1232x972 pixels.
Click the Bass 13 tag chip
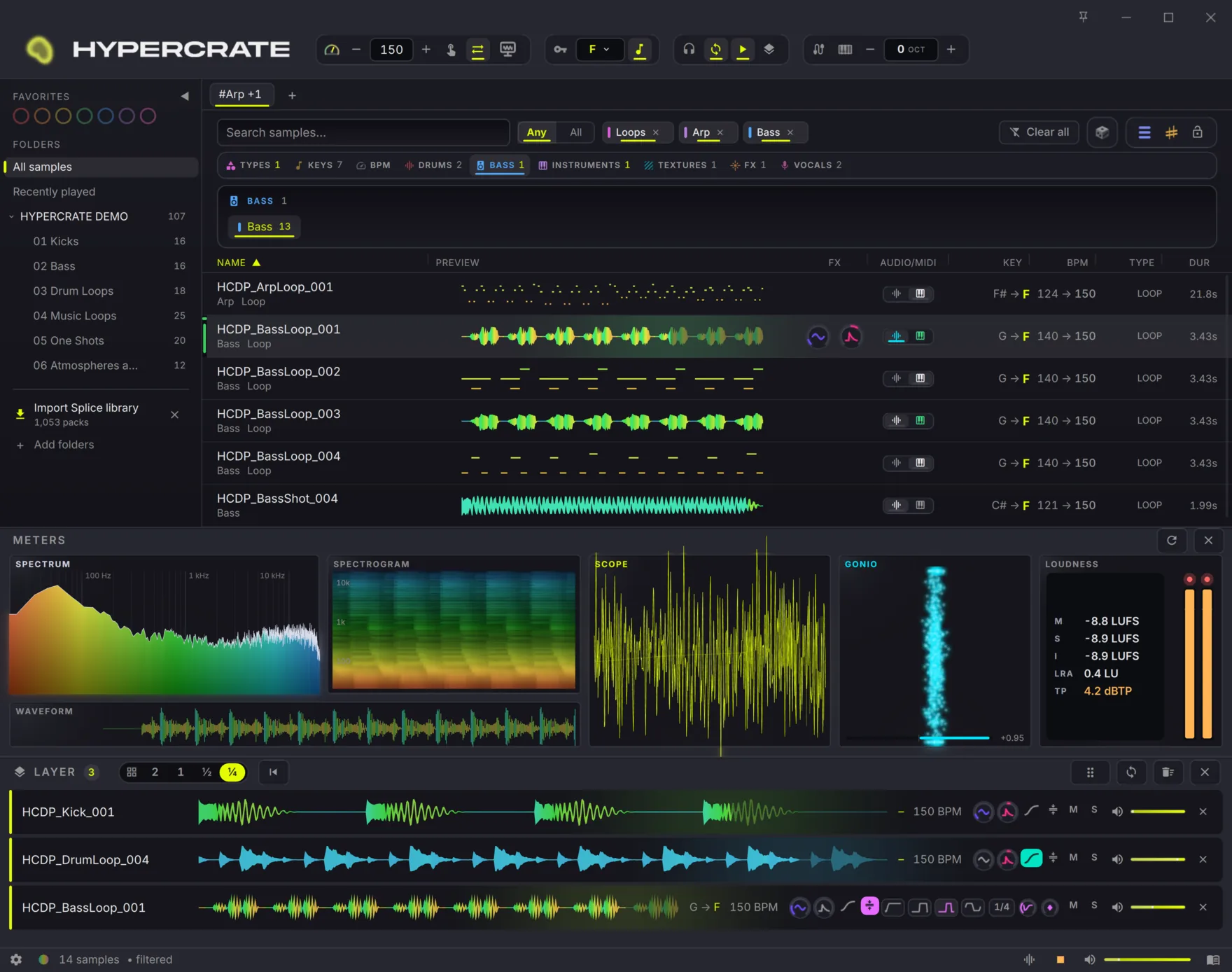264,227
